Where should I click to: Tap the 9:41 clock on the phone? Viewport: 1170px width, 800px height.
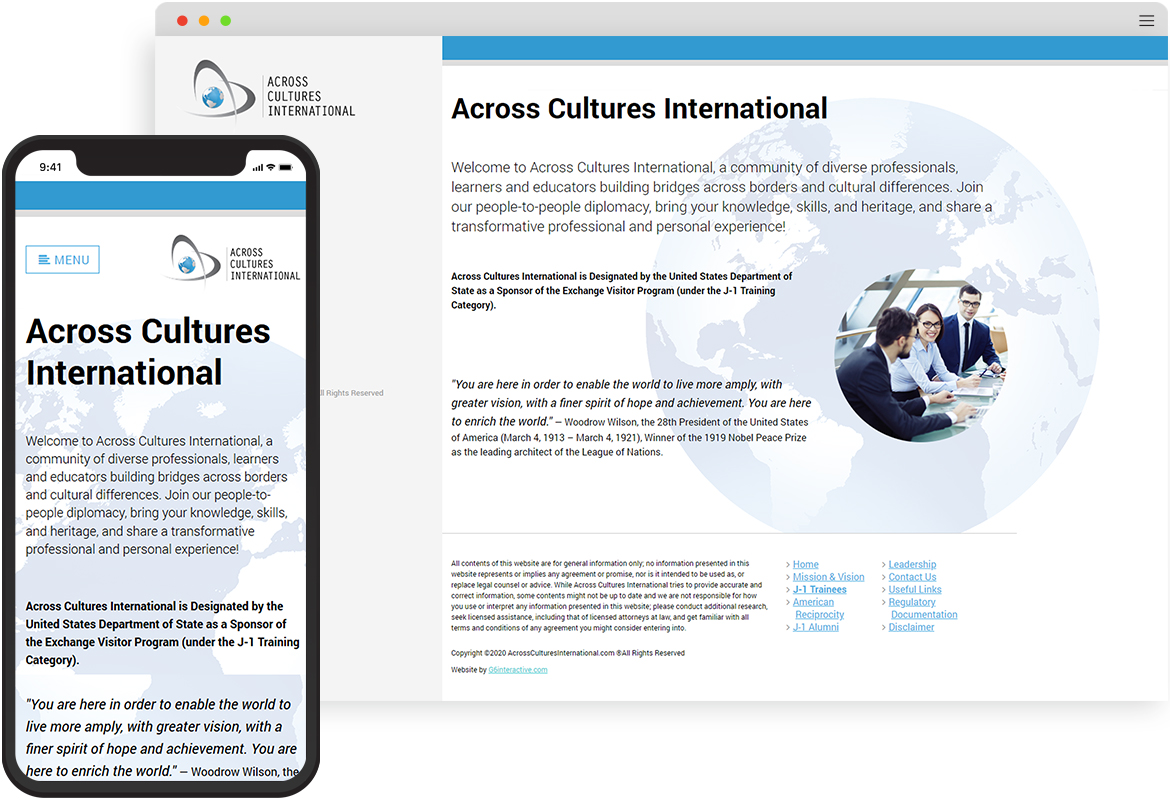51,167
